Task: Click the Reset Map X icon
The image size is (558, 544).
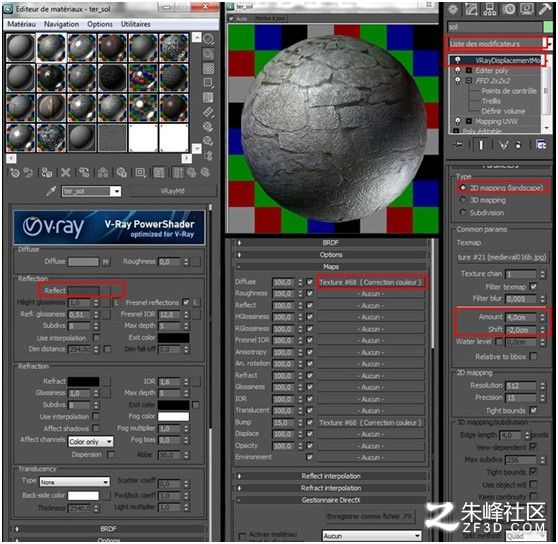Action: 65,173
